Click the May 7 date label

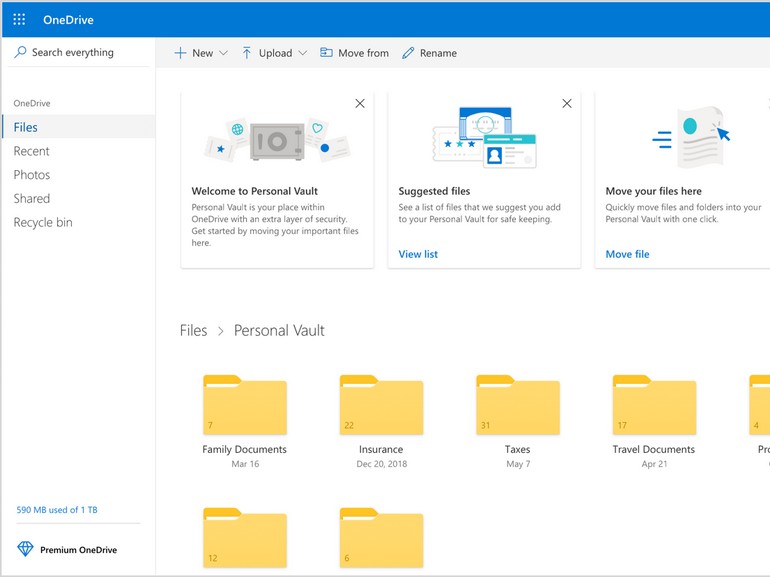[x=518, y=464]
